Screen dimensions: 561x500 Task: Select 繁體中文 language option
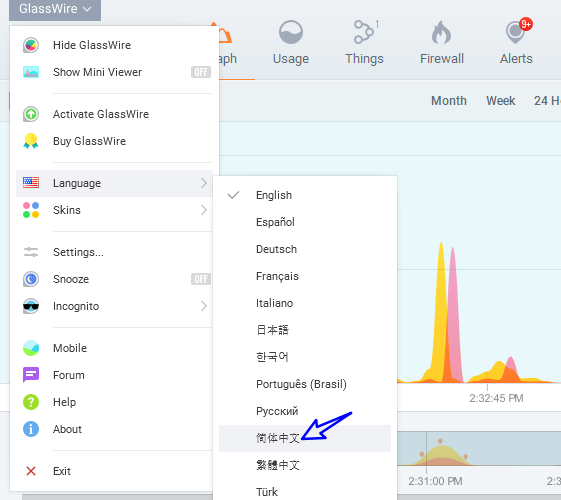305,465
